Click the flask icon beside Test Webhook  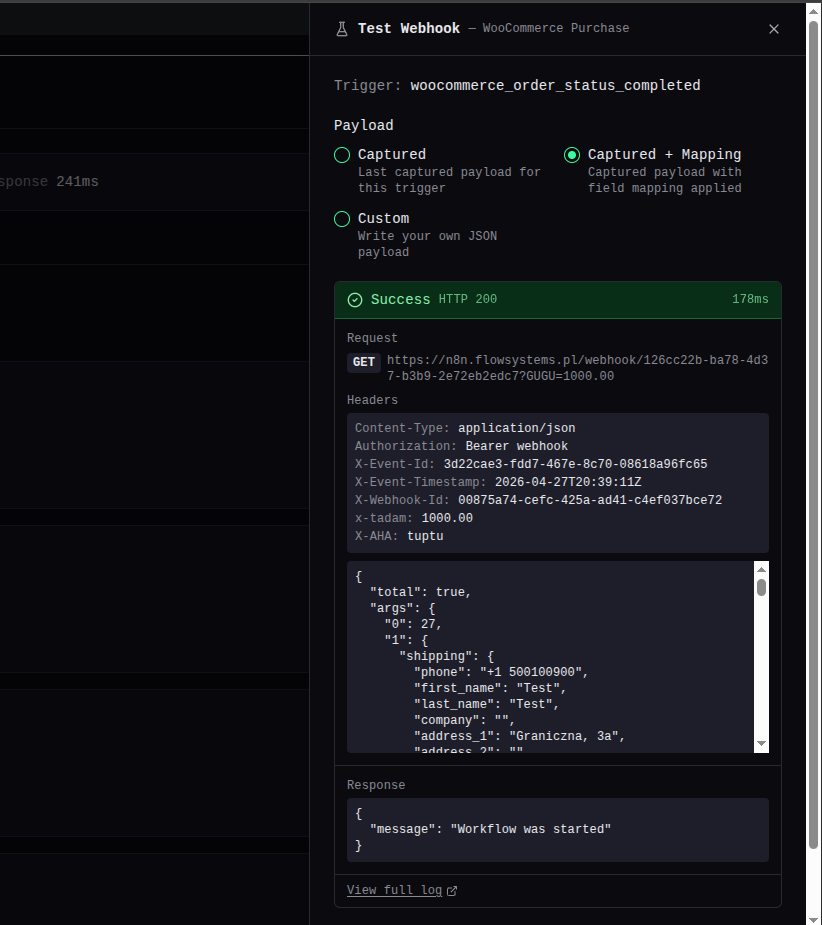pyautogui.click(x=342, y=29)
